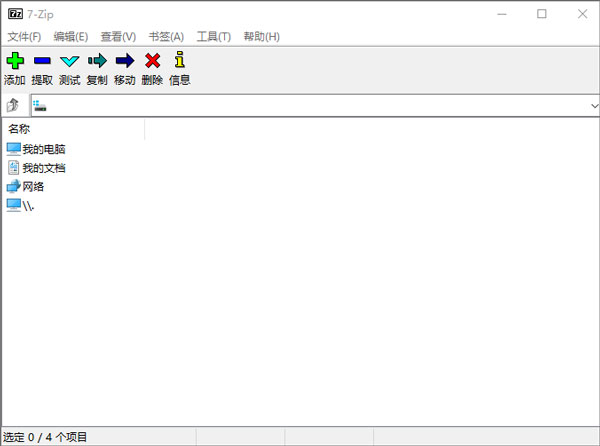
Task: Click the 复制 (Copy) arrow icon
Action: (x=97, y=60)
